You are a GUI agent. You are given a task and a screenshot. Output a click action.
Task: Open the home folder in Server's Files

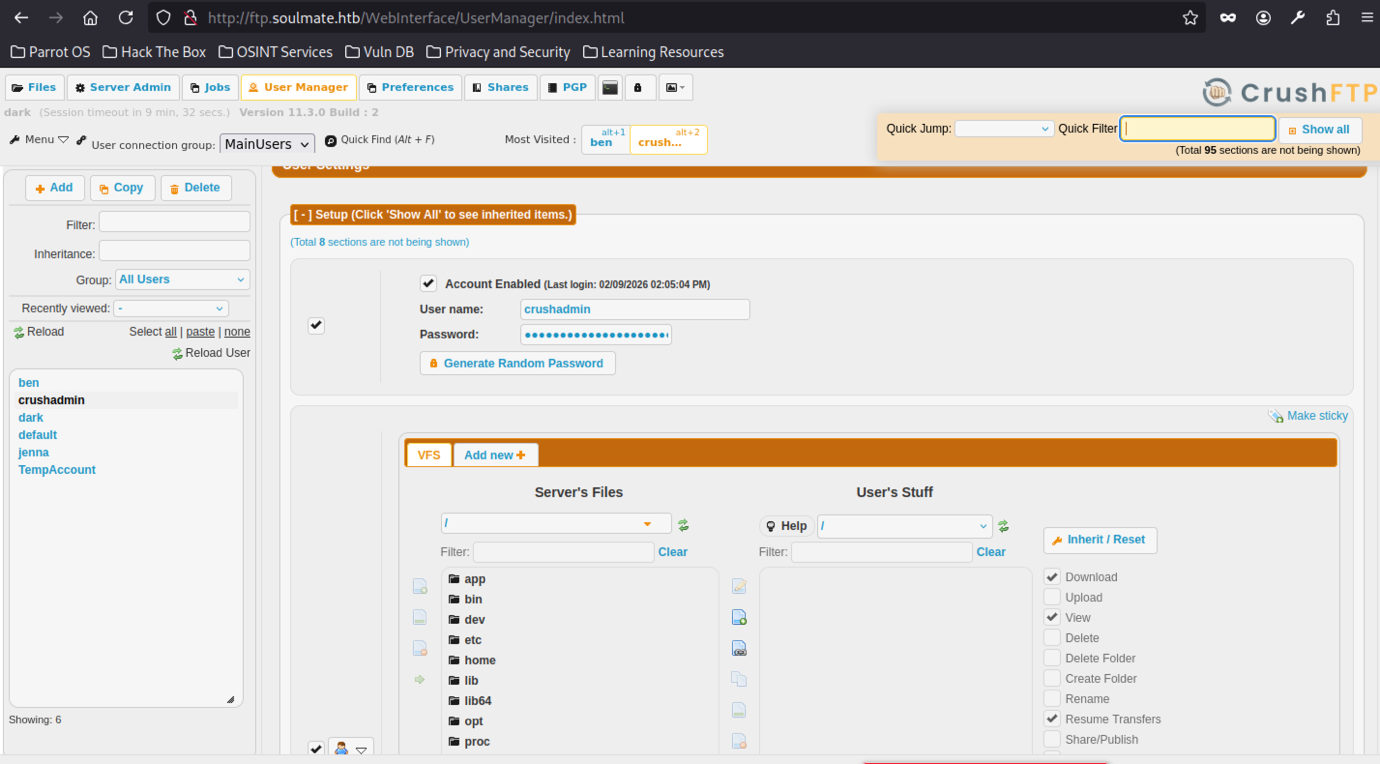click(480, 660)
